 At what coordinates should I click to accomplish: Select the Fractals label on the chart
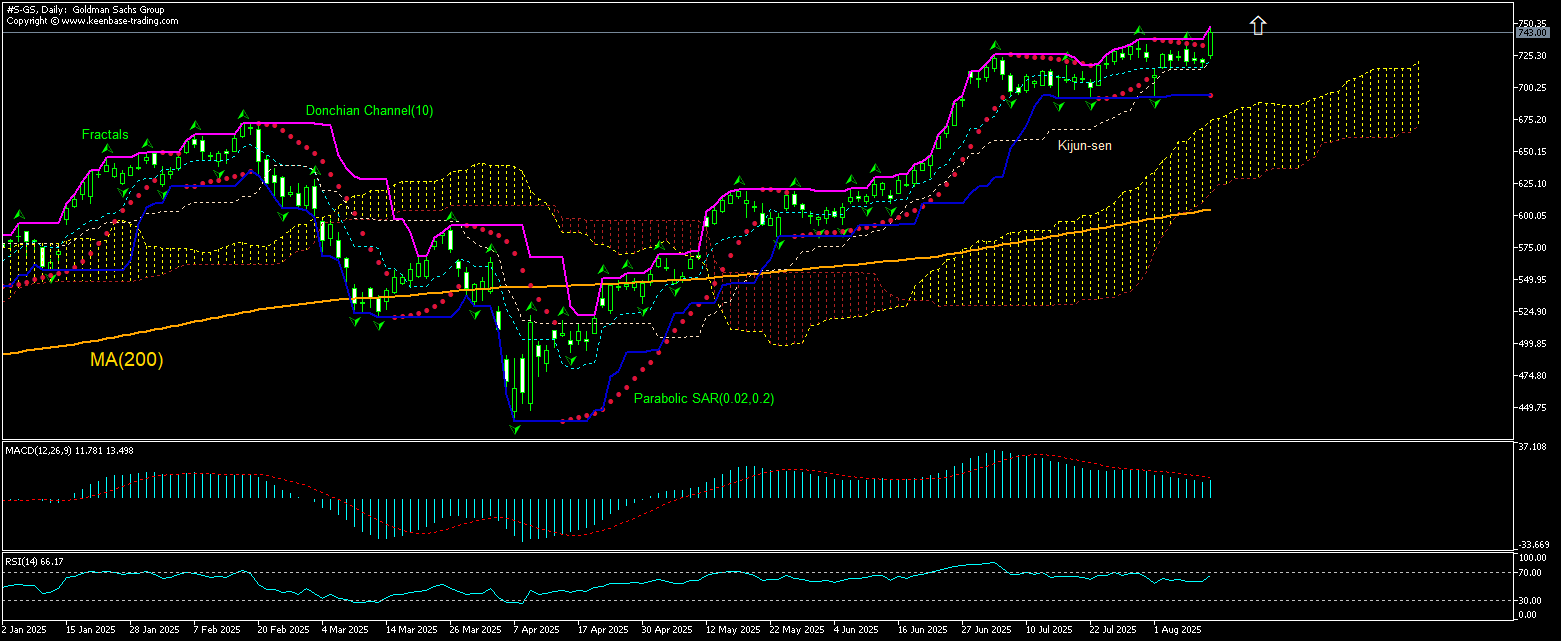point(104,134)
